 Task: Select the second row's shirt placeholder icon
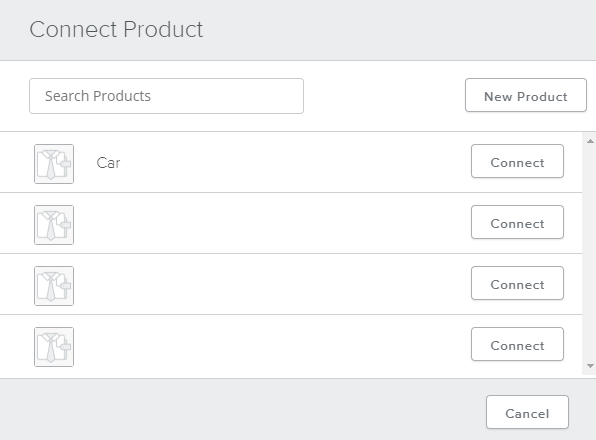point(54,225)
